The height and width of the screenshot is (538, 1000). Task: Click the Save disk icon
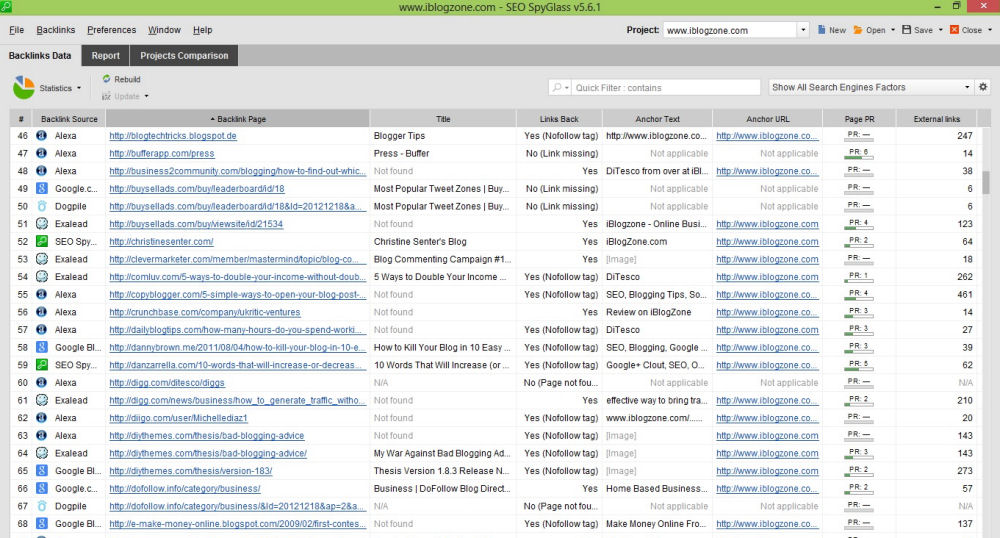point(906,29)
